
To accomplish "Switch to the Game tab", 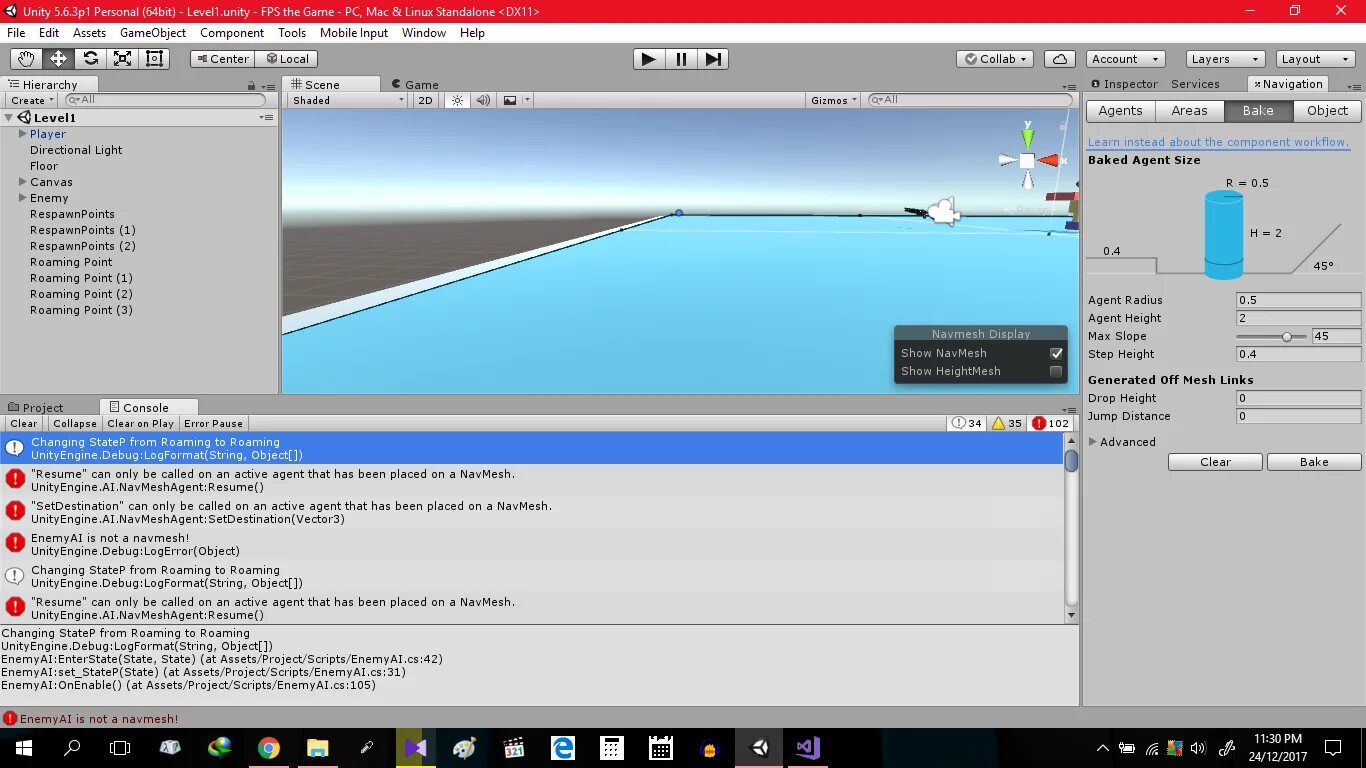I will 415,85.
